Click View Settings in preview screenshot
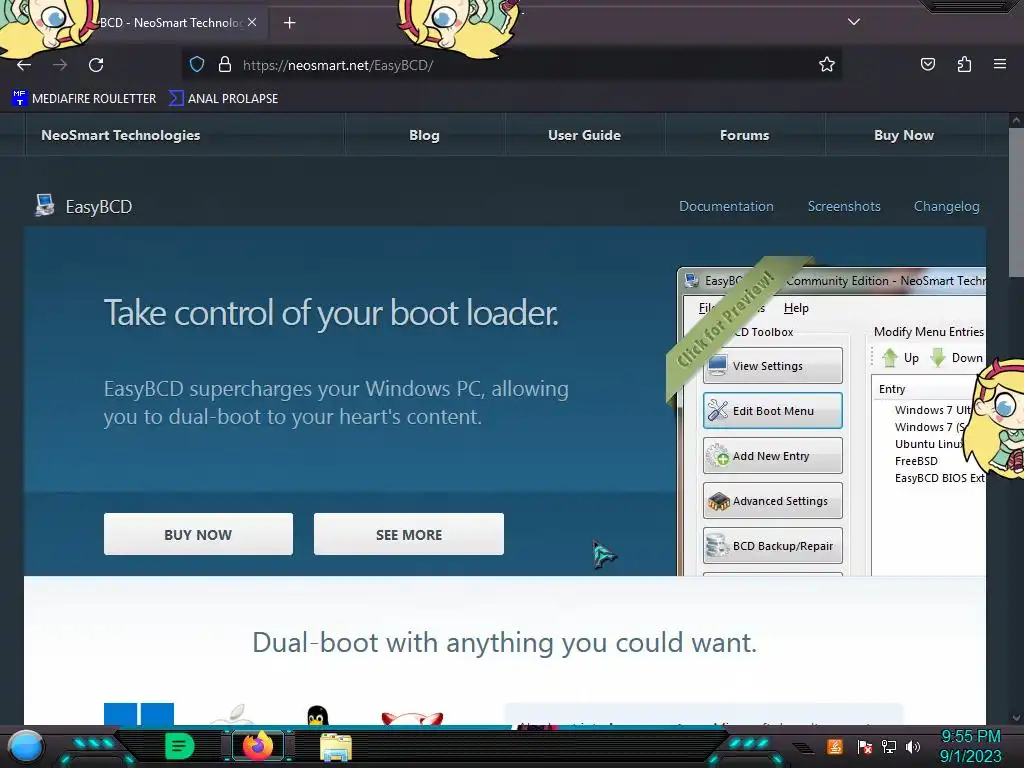Image resolution: width=1024 pixels, height=768 pixels. 773,366
